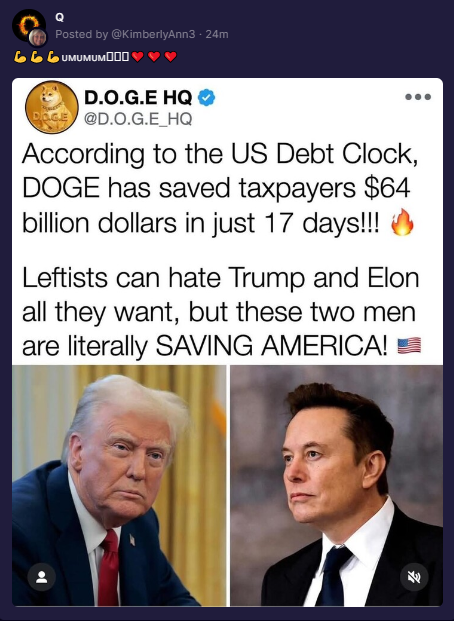
Task: Click the flexed biceps emoji caption
Action: (36, 57)
